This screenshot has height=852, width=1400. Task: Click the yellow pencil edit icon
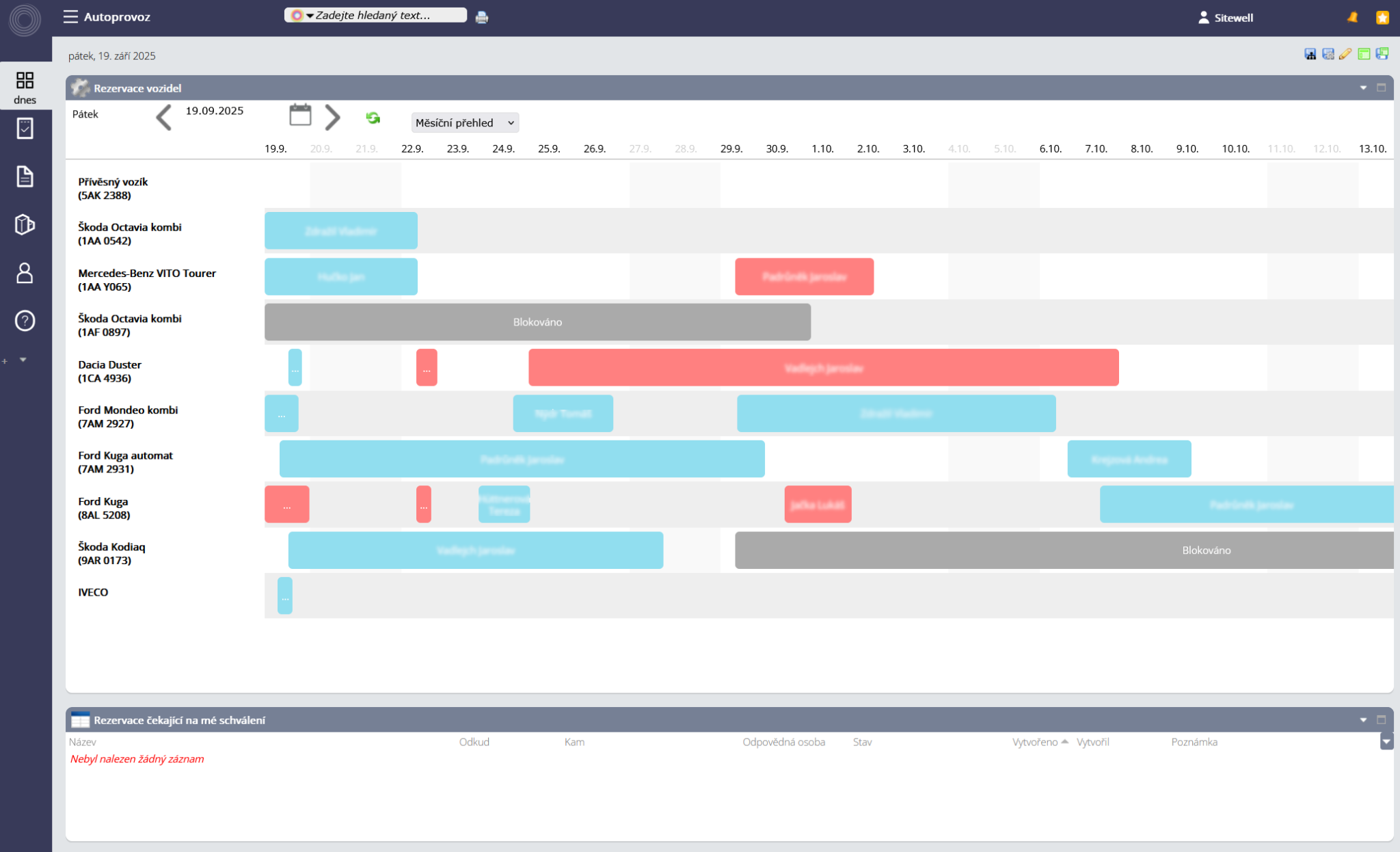pos(1345,54)
